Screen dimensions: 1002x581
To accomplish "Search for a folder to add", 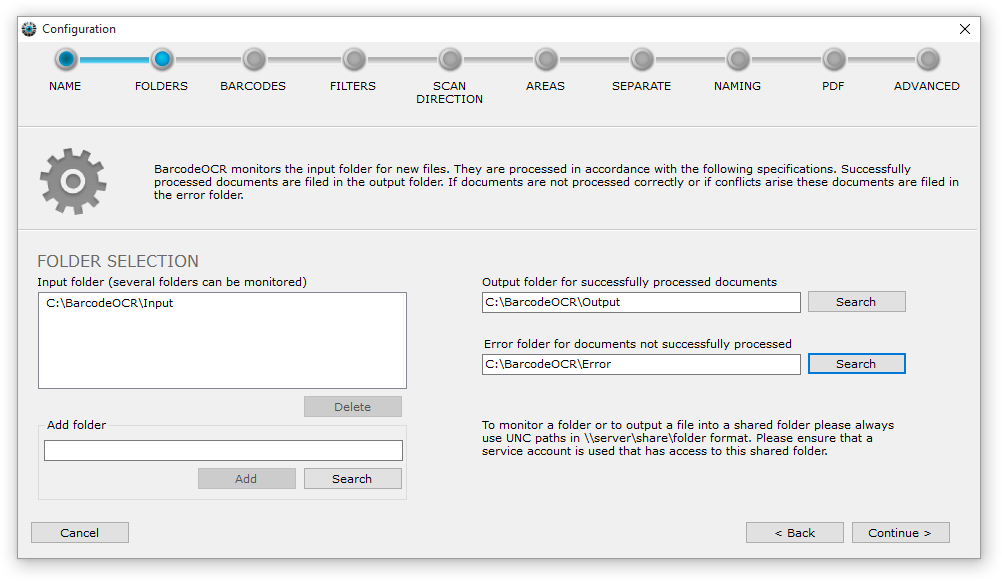I will [353, 479].
